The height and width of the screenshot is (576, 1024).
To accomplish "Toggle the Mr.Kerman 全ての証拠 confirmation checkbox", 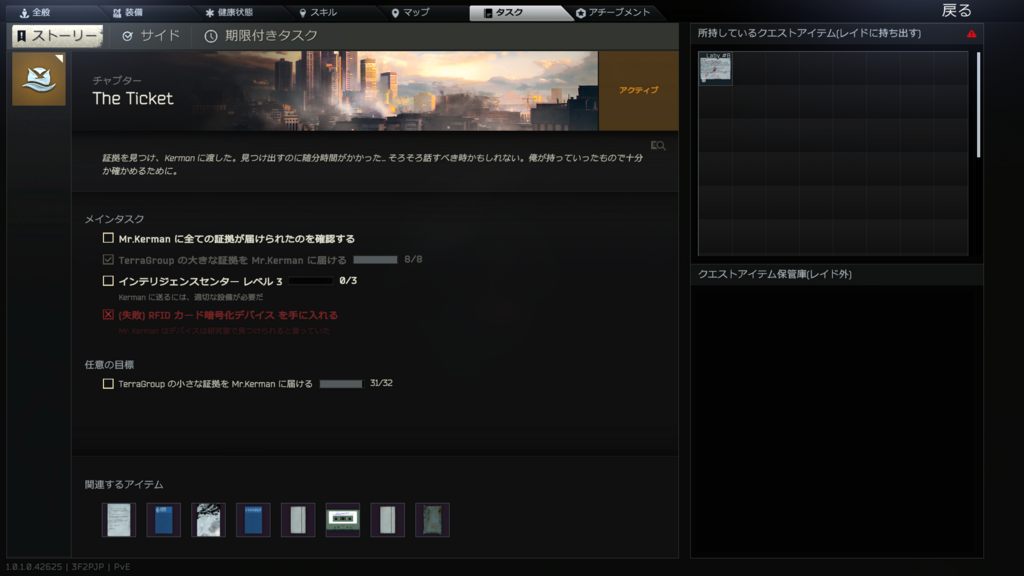I will point(108,239).
